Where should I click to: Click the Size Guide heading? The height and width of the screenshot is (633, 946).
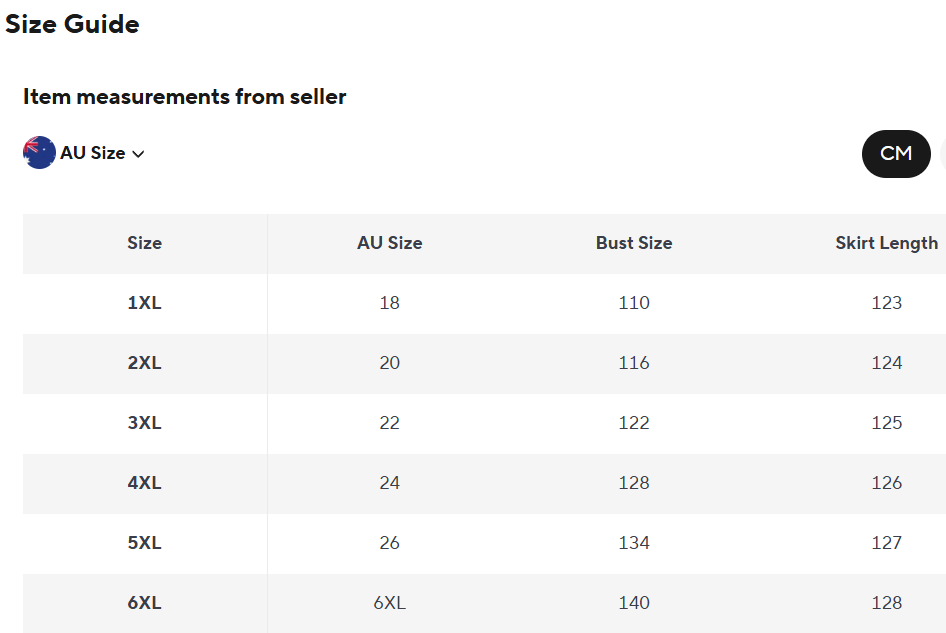coord(72,25)
